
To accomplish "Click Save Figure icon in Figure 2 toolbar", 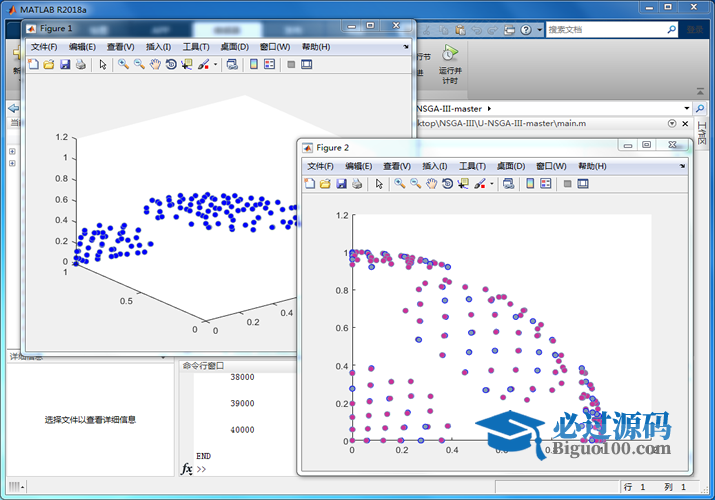I will click(341, 184).
